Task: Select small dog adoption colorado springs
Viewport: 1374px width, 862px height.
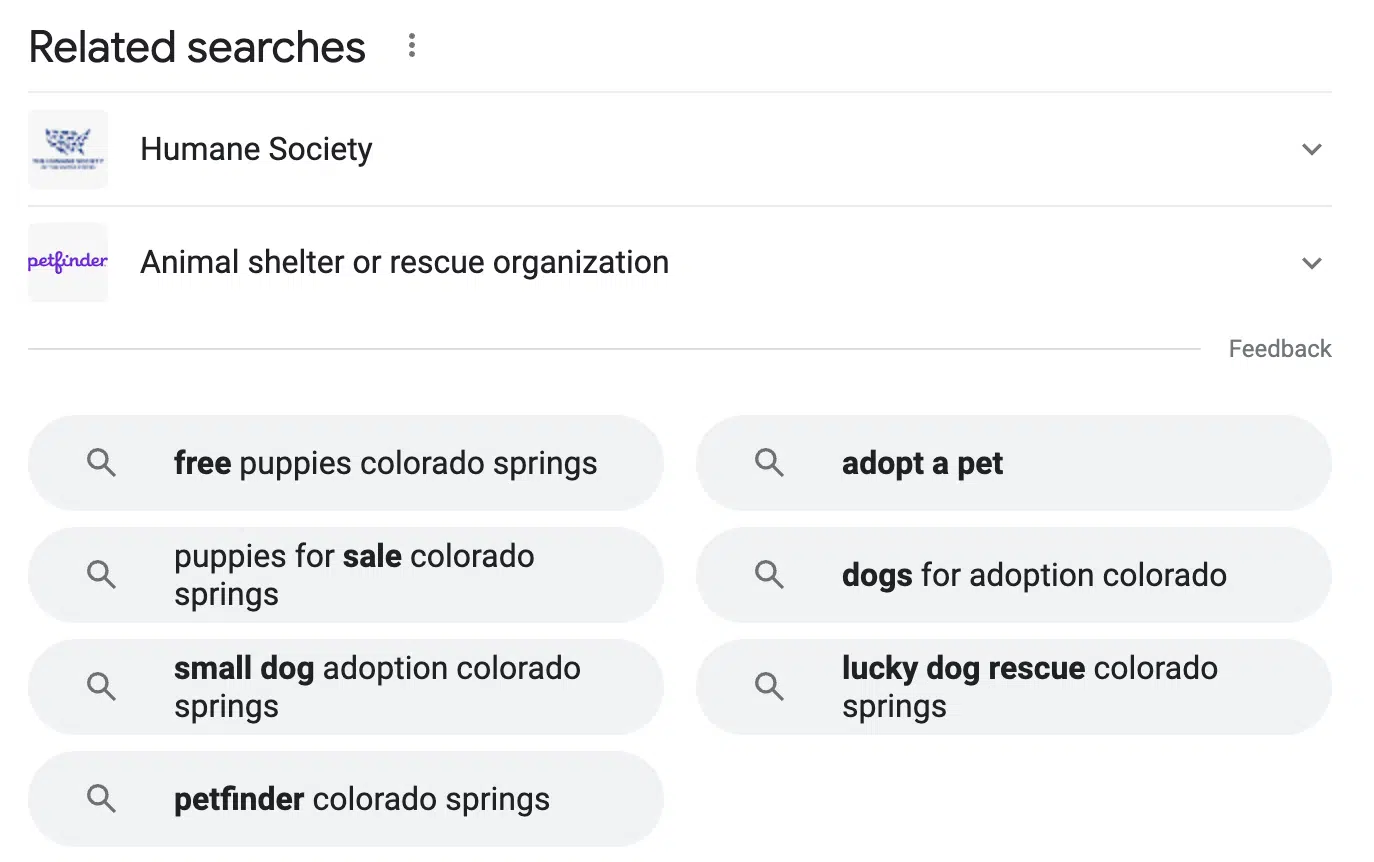Action: coord(377,687)
